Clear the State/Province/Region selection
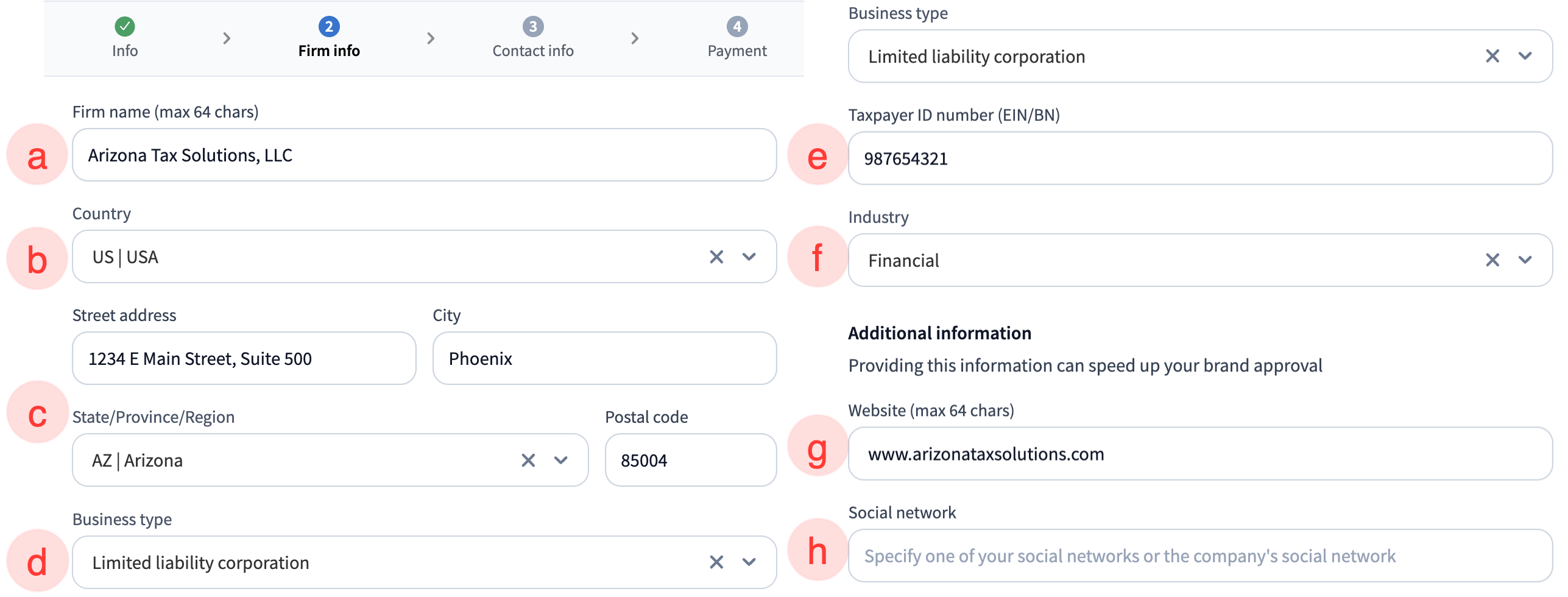This screenshot has height=597, width=1568. [x=527, y=460]
